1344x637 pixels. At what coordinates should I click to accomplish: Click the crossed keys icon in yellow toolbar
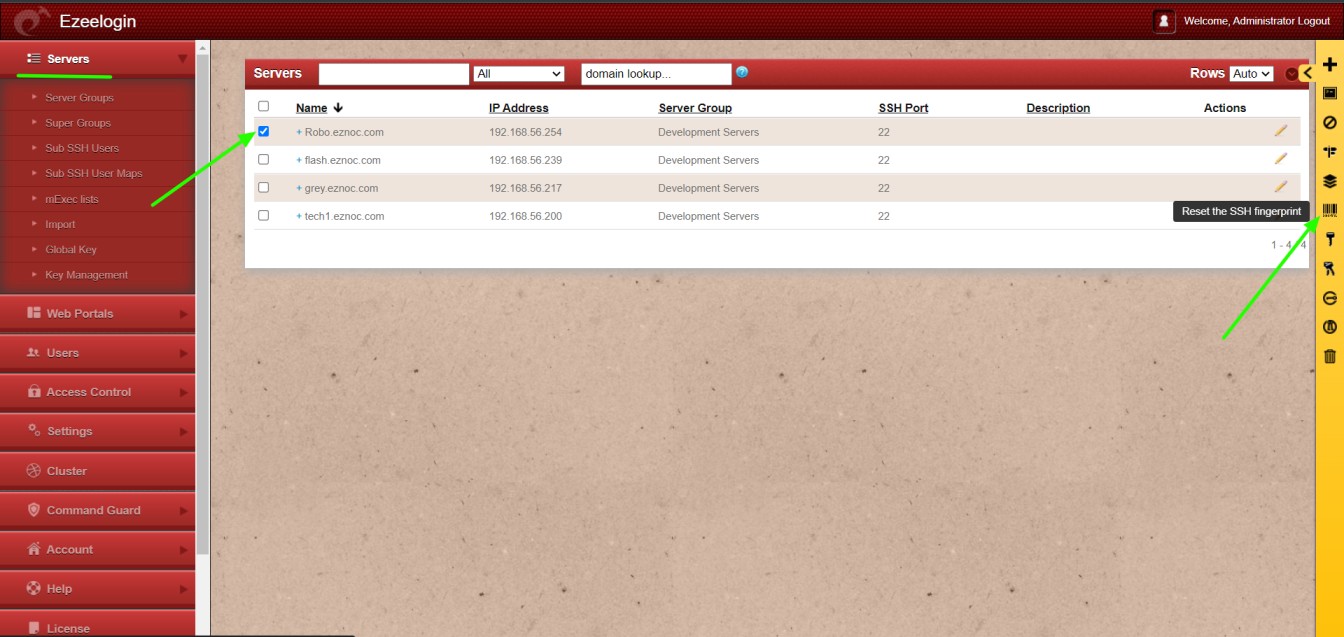1329,268
